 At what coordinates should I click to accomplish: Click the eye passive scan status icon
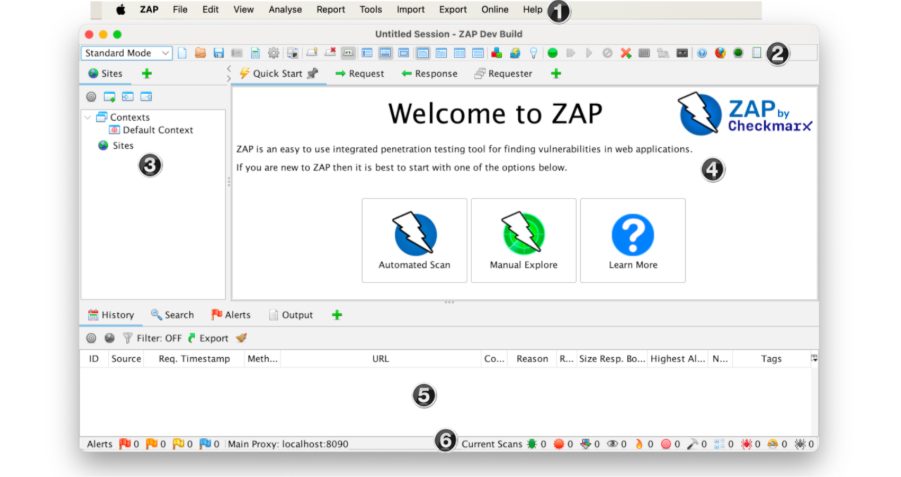(x=613, y=444)
